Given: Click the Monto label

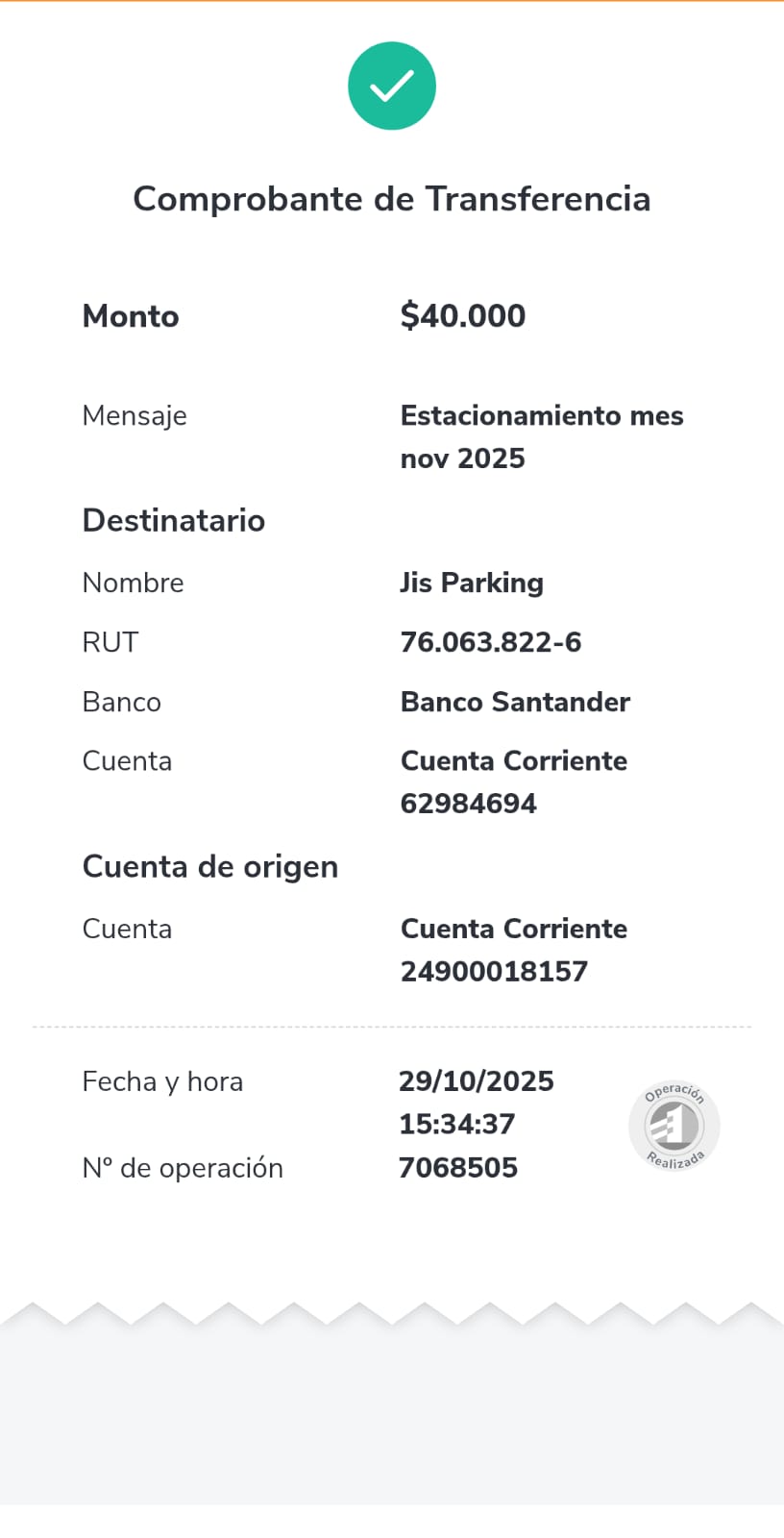Looking at the screenshot, I should tap(131, 316).
